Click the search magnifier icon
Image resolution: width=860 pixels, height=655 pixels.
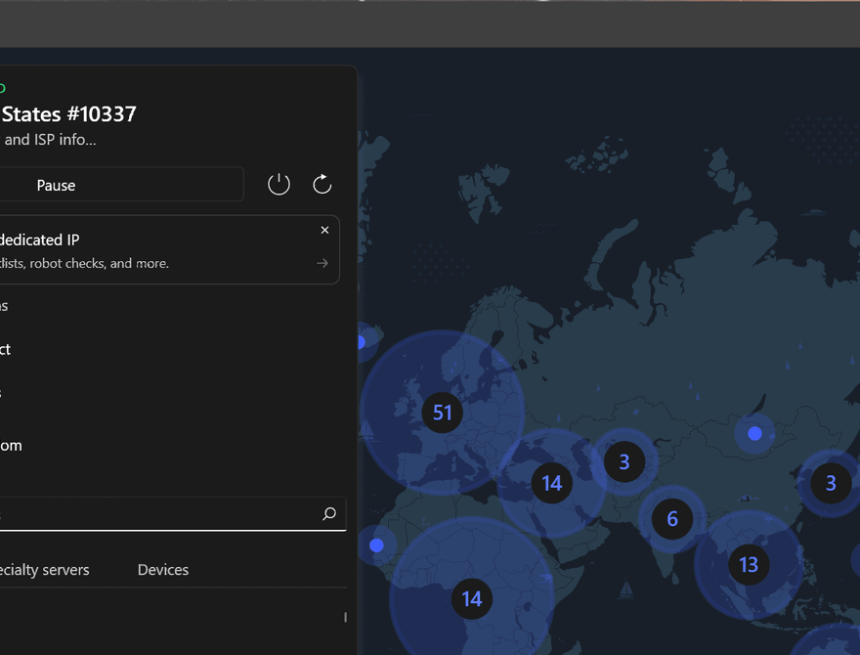click(329, 514)
